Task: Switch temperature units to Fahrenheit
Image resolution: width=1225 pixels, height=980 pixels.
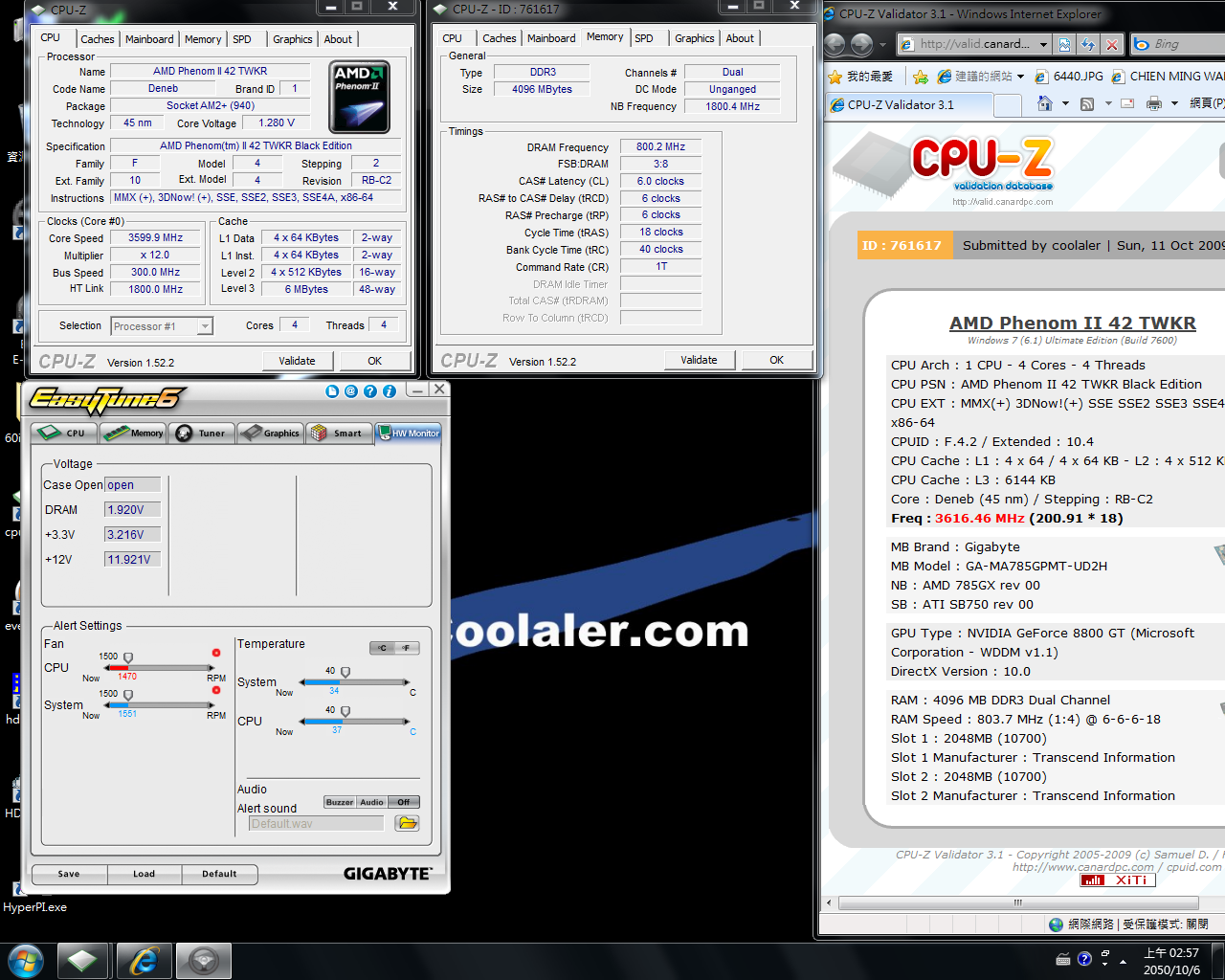Action: pyautogui.click(x=405, y=648)
